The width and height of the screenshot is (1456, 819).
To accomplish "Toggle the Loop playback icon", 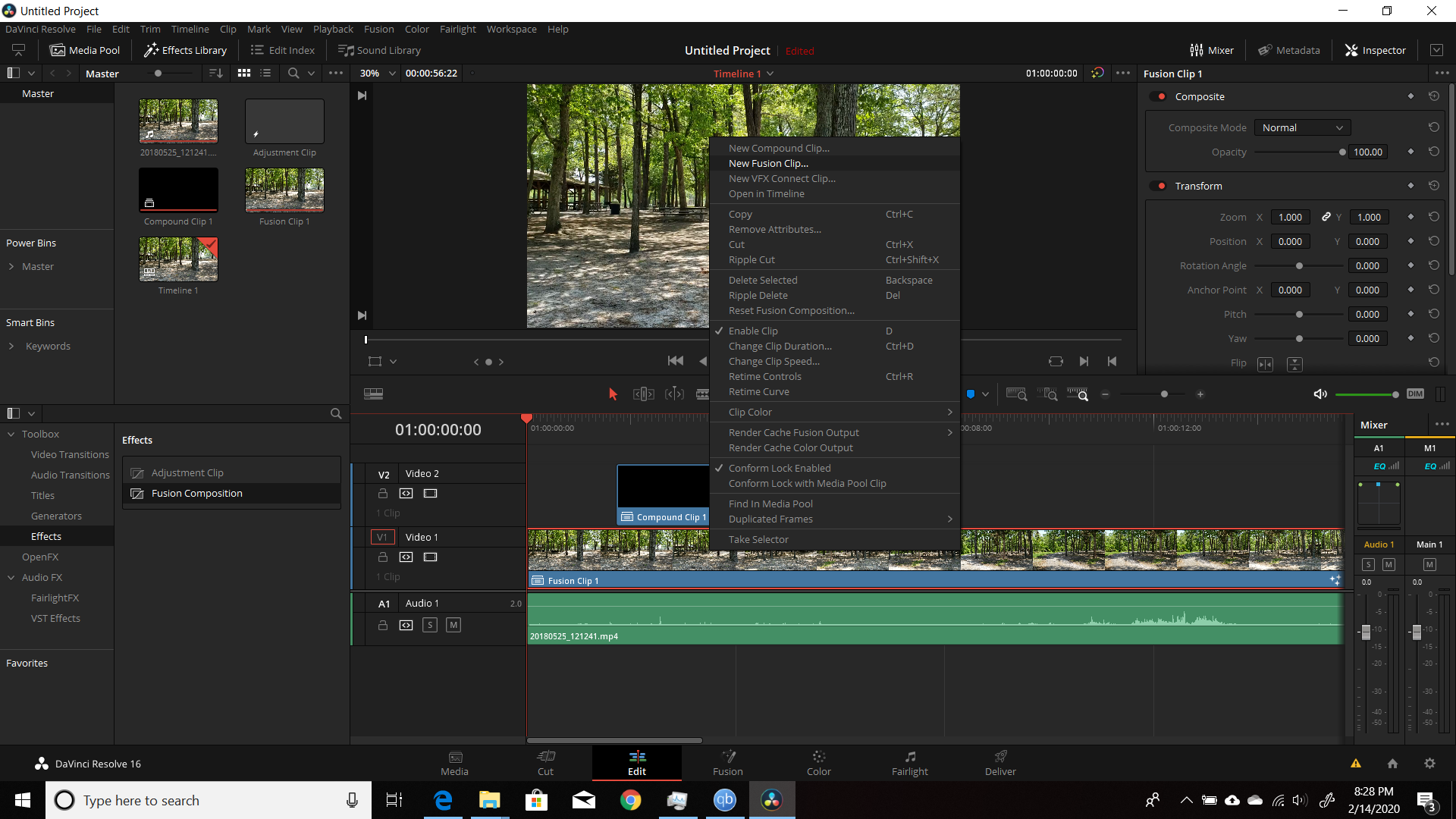I will (1056, 362).
